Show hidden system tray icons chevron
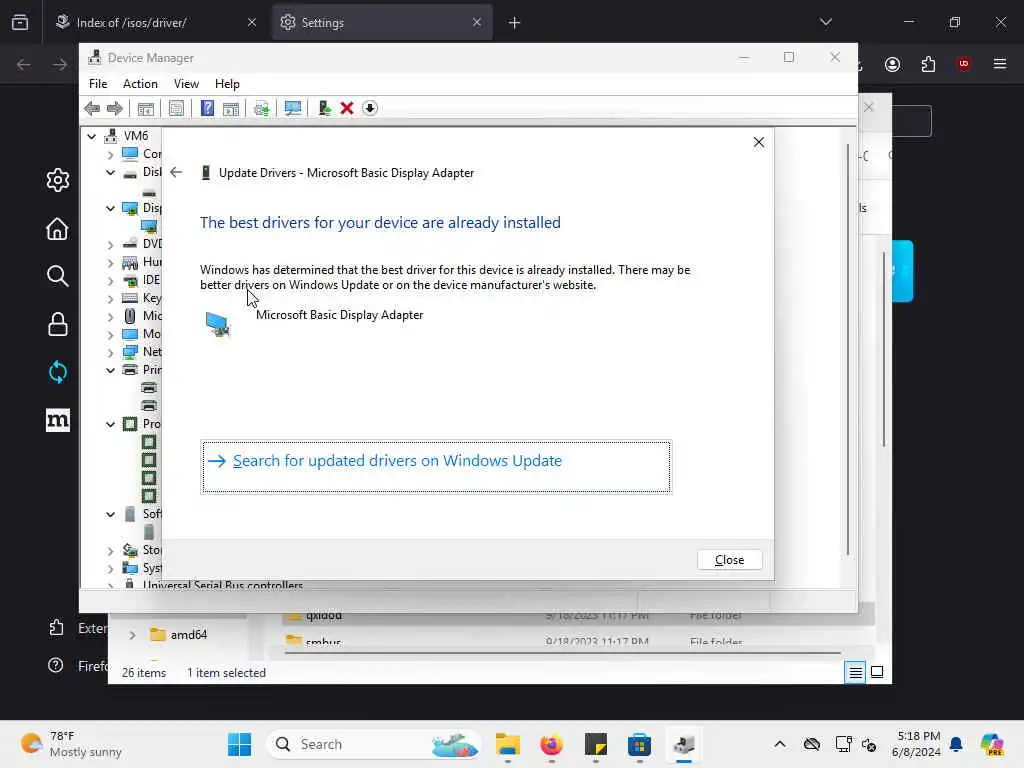 click(x=780, y=744)
